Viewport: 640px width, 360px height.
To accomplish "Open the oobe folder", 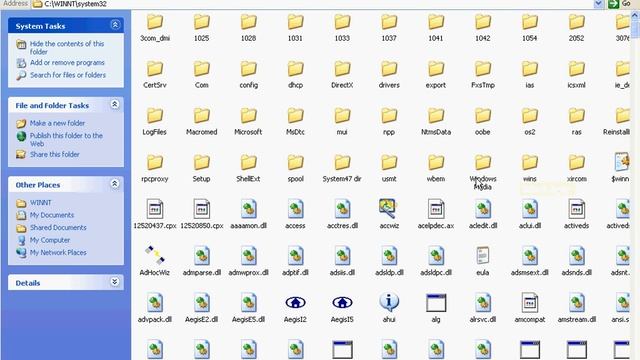I will (483, 116).
